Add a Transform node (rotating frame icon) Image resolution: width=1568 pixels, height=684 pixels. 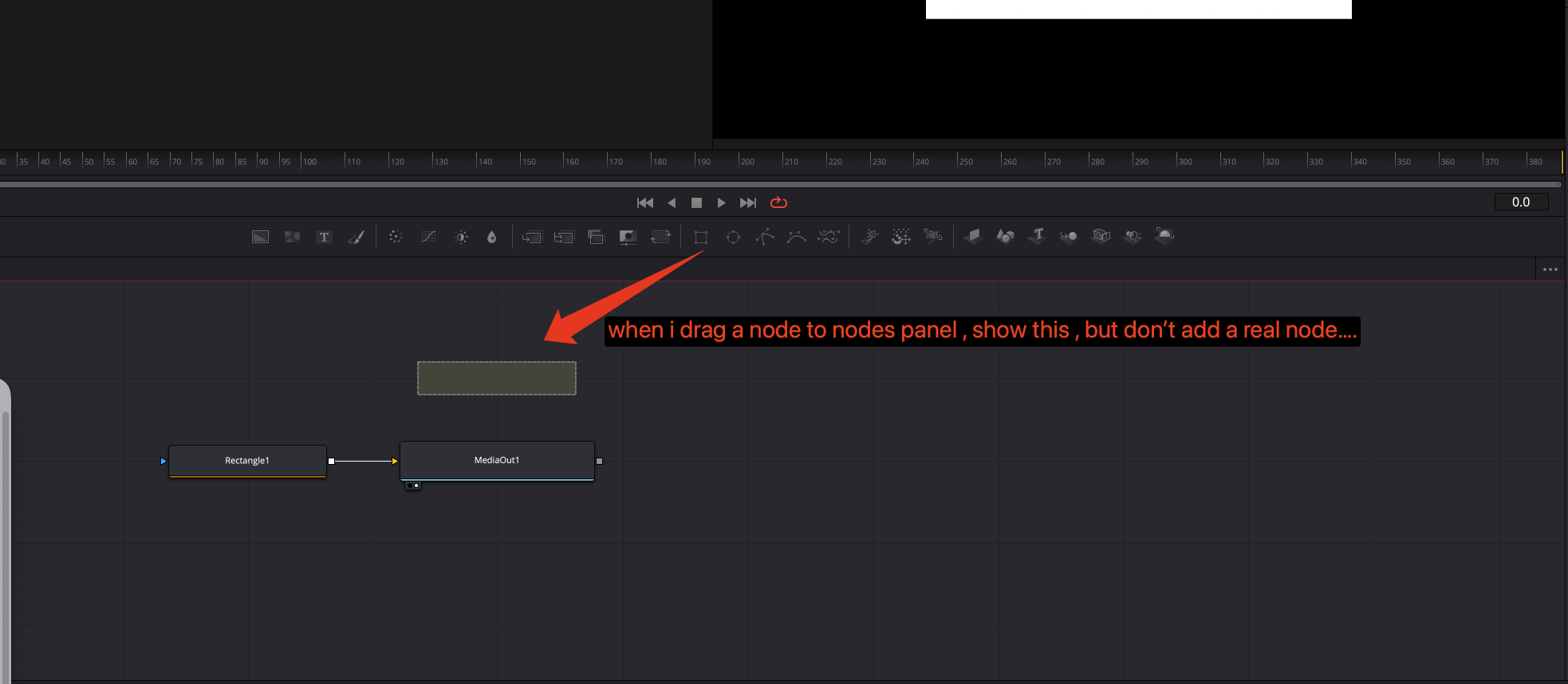660,237
